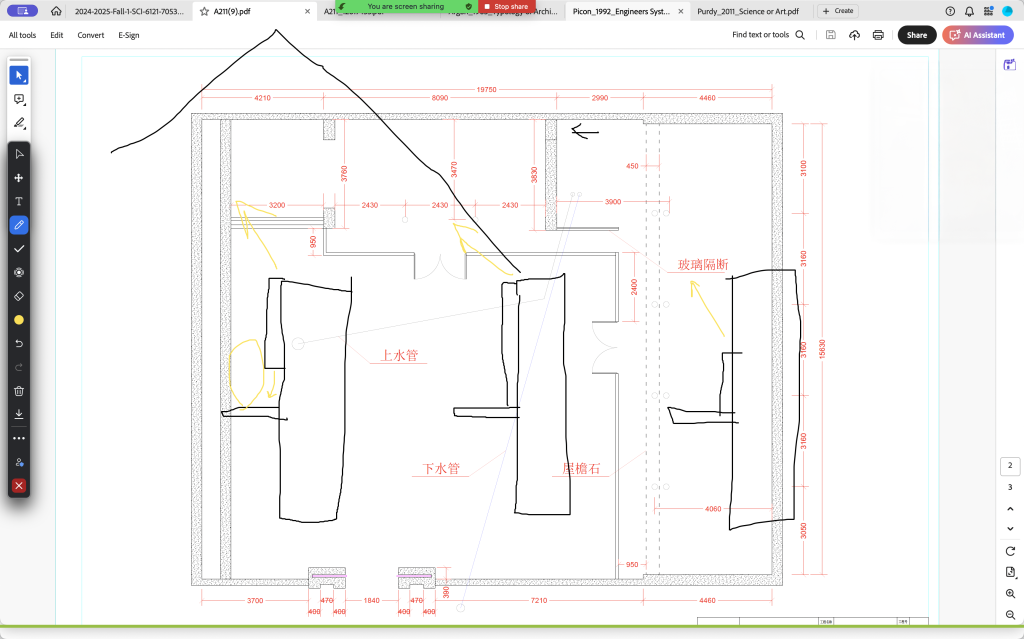Open the All tools menu
1024x639 pixels.
[22, 35]
